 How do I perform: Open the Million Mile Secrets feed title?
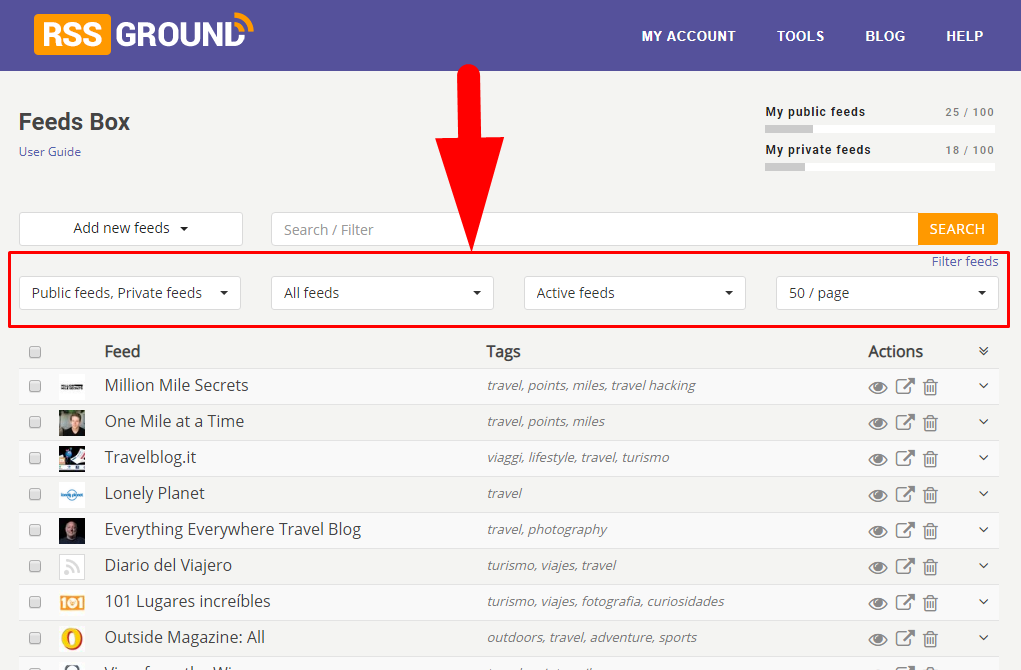(x=176, y=385)
